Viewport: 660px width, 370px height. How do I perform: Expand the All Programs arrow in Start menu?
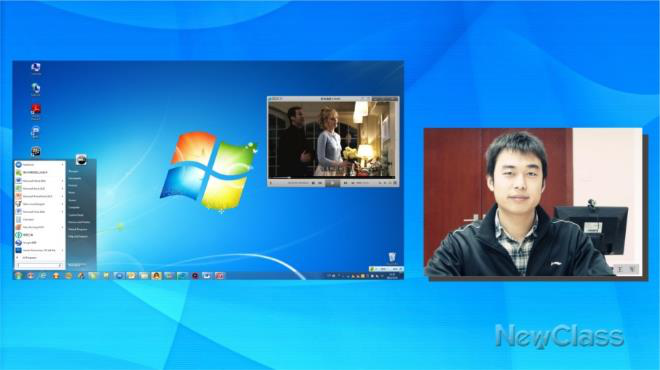tap(18, 258)
